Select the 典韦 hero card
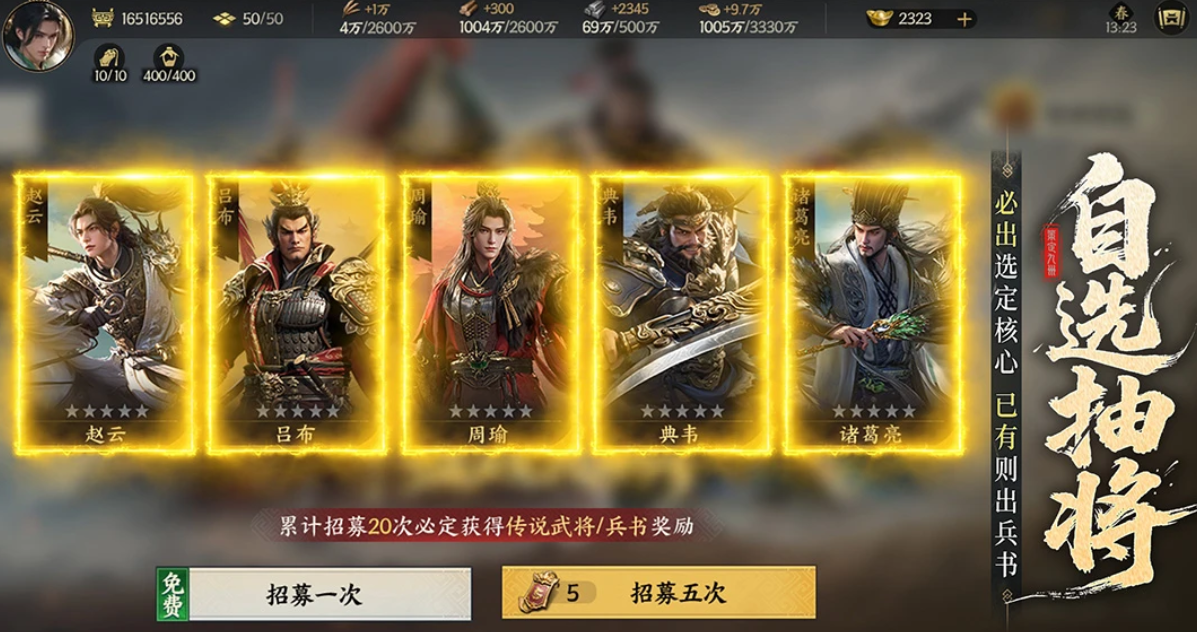 [681, 313]
